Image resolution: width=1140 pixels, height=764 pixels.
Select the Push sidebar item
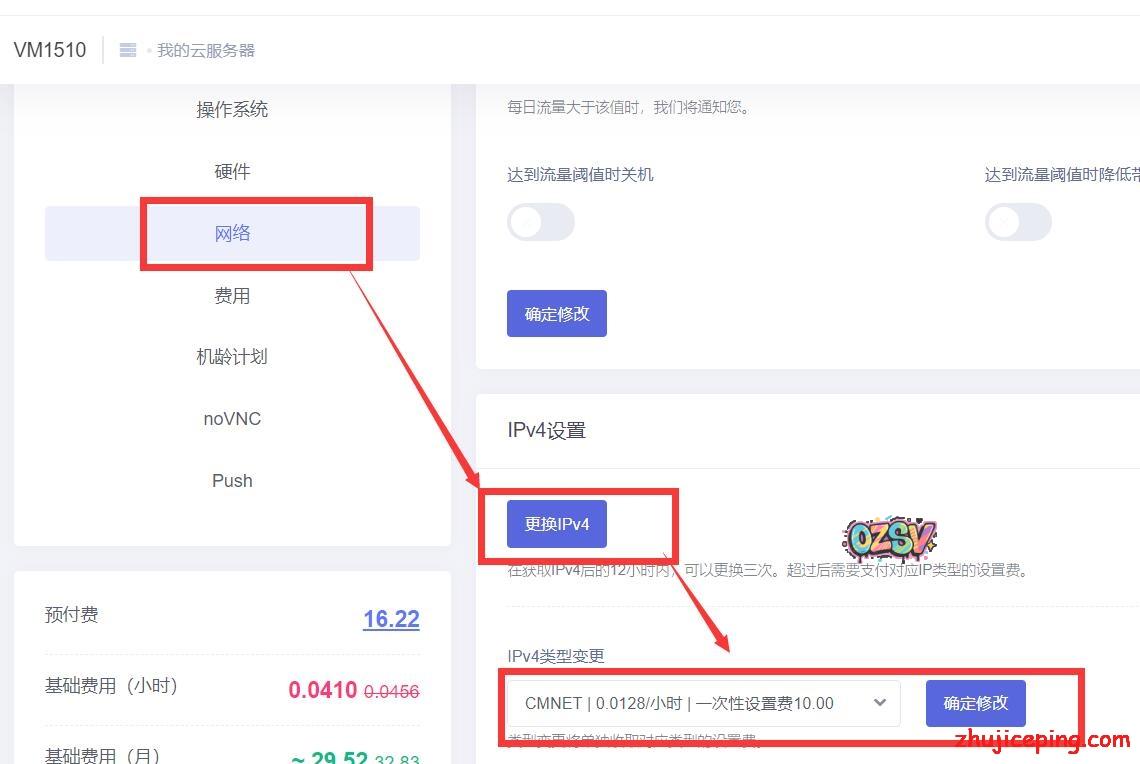tap(232, 481)
